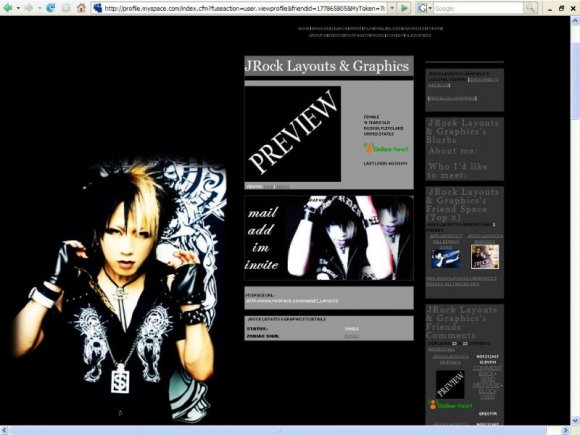Open the second top friend's framed thumbnail
This screenshot has width=580, height=435.
[x=485, y=256]
